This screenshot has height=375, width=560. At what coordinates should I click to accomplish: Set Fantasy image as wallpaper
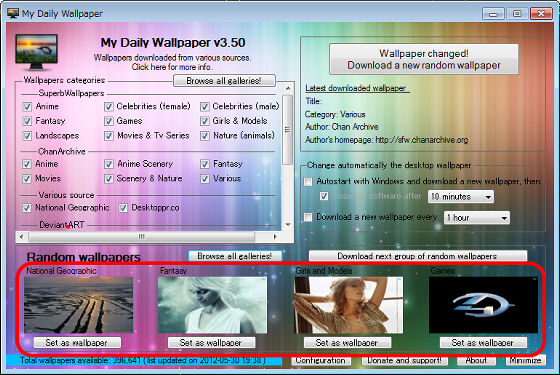tap(211, 342)
